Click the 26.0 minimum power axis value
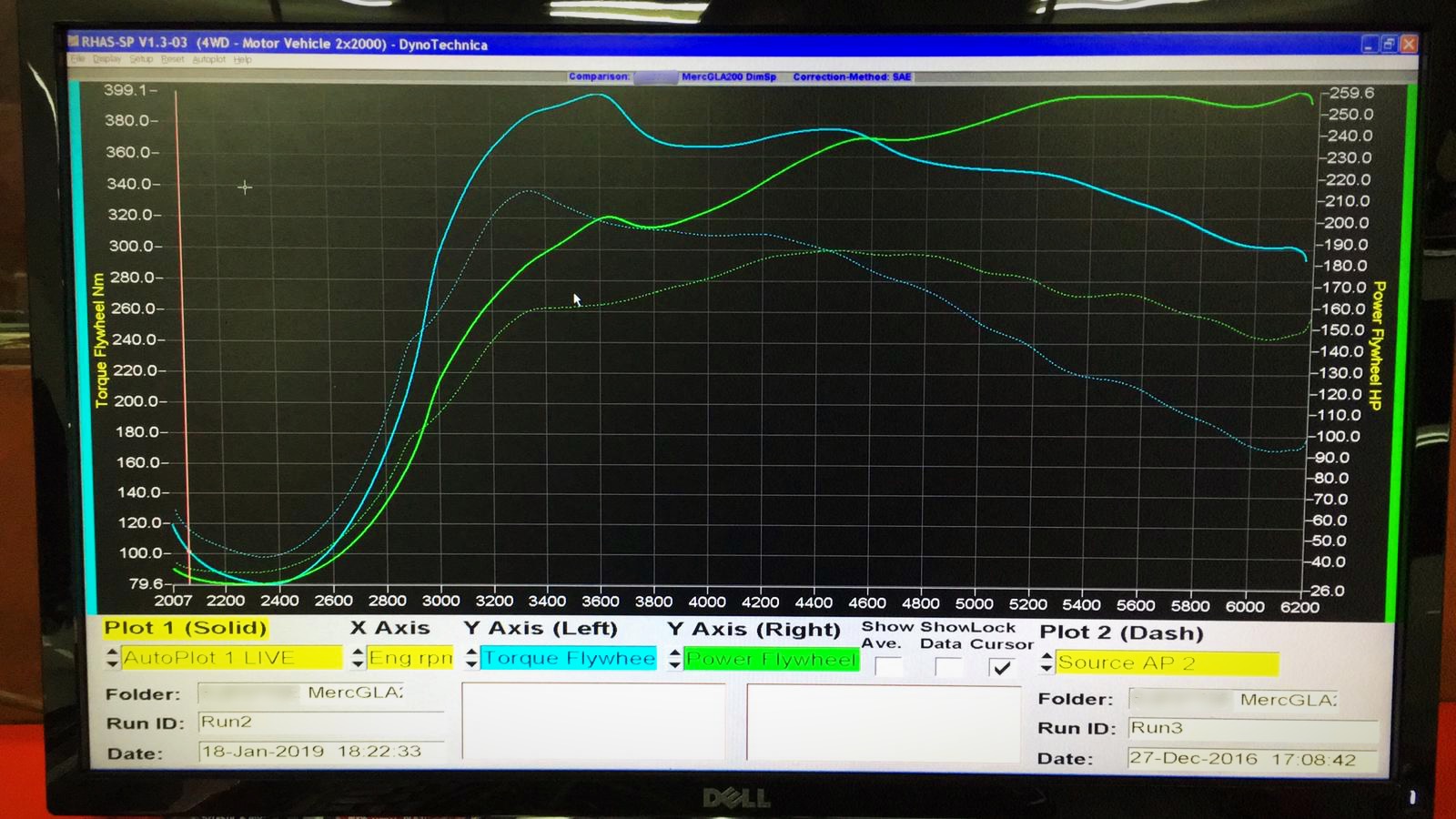Image resolution: width=1456 pixels, height=819 pixels. tap(1327, 591)
